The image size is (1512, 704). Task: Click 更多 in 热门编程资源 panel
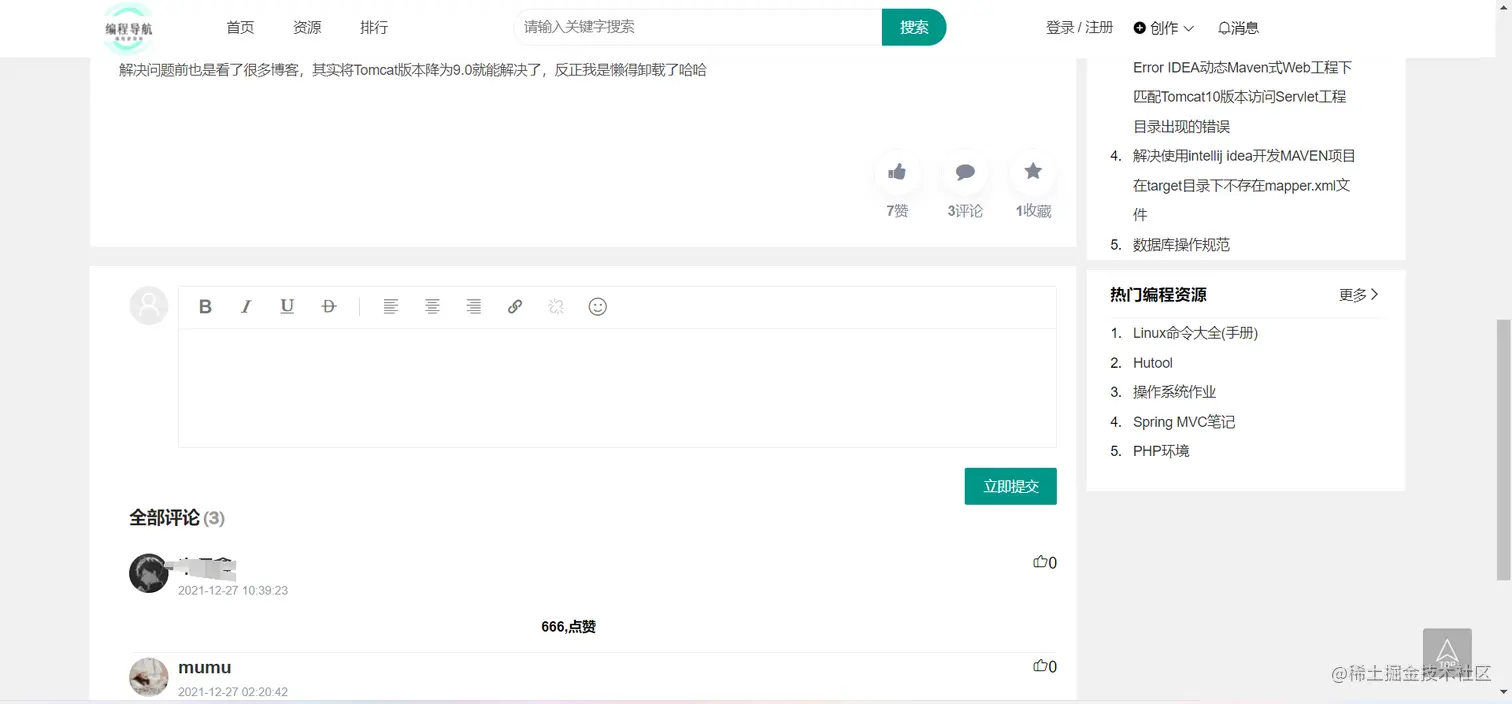point(1359,295)
